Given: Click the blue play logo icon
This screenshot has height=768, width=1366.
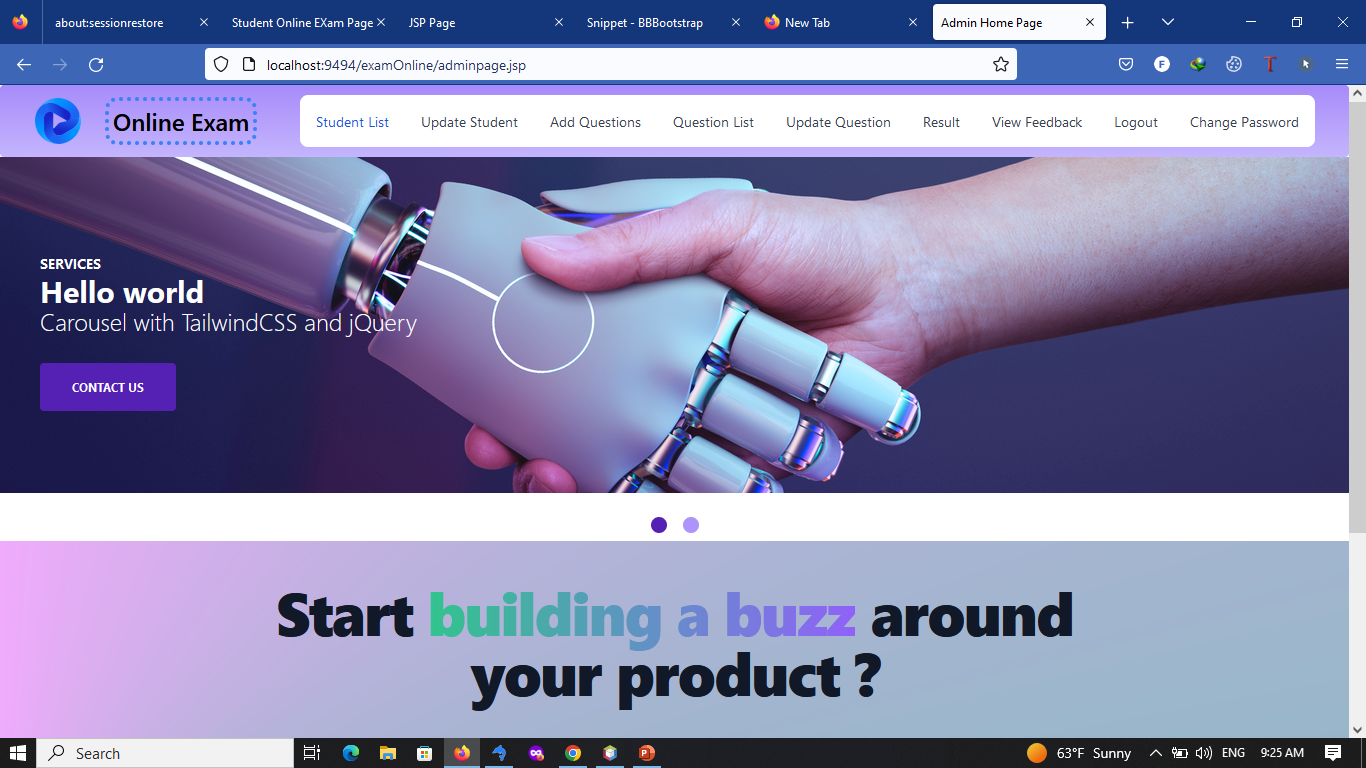Looking at the screenshot, I should (x=58, y=121).
